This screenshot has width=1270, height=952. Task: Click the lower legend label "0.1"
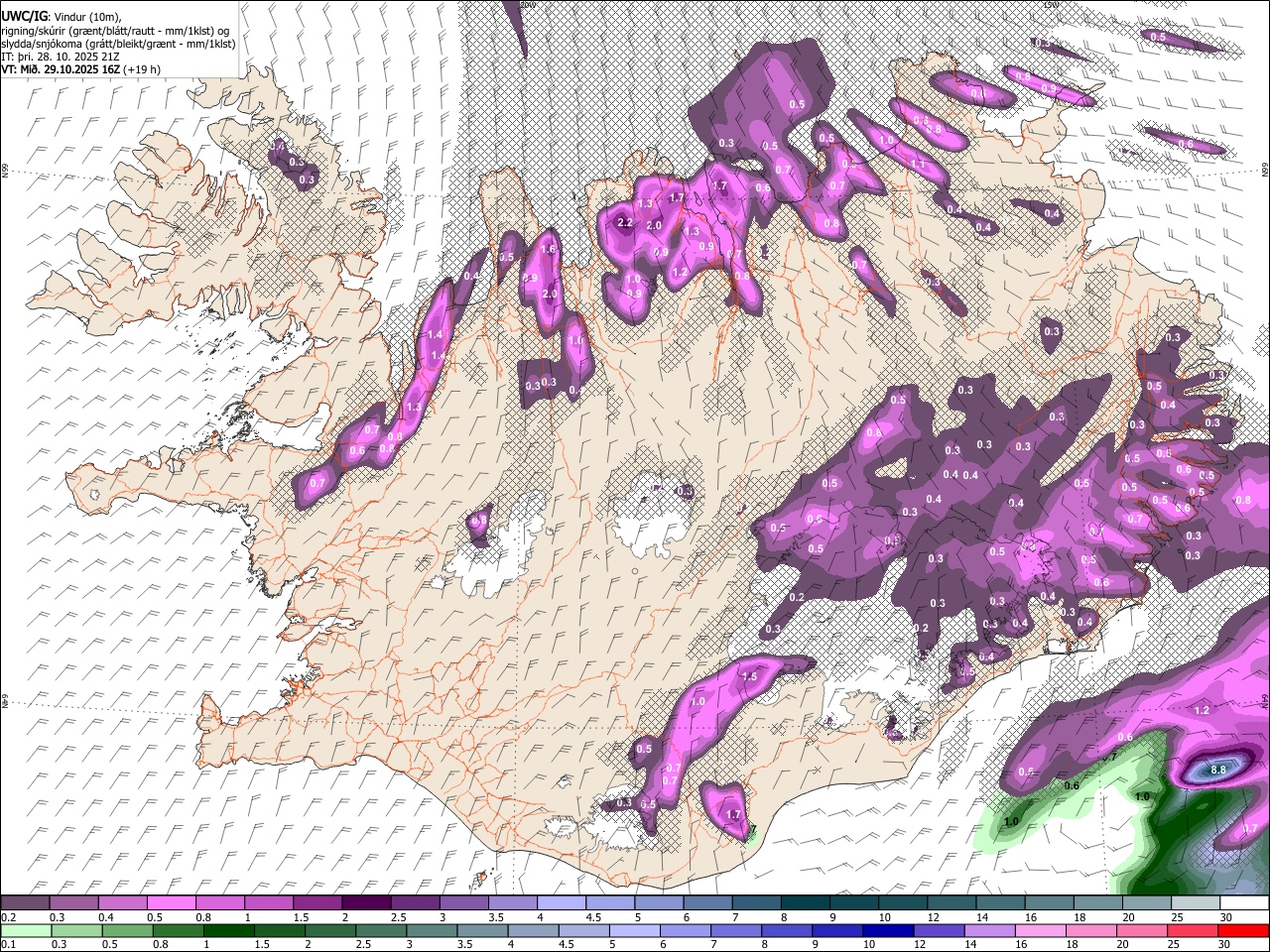point(8,945)
